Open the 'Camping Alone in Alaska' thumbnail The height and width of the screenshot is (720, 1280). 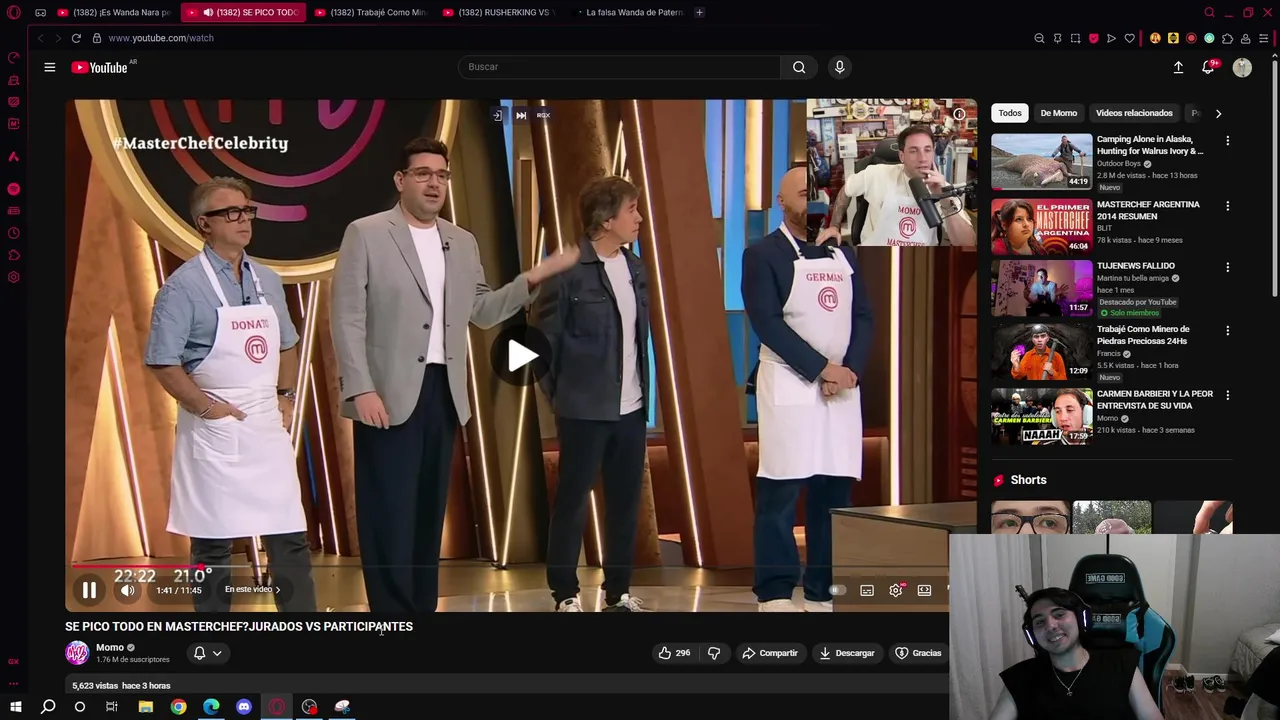(x=1042, y=161)
